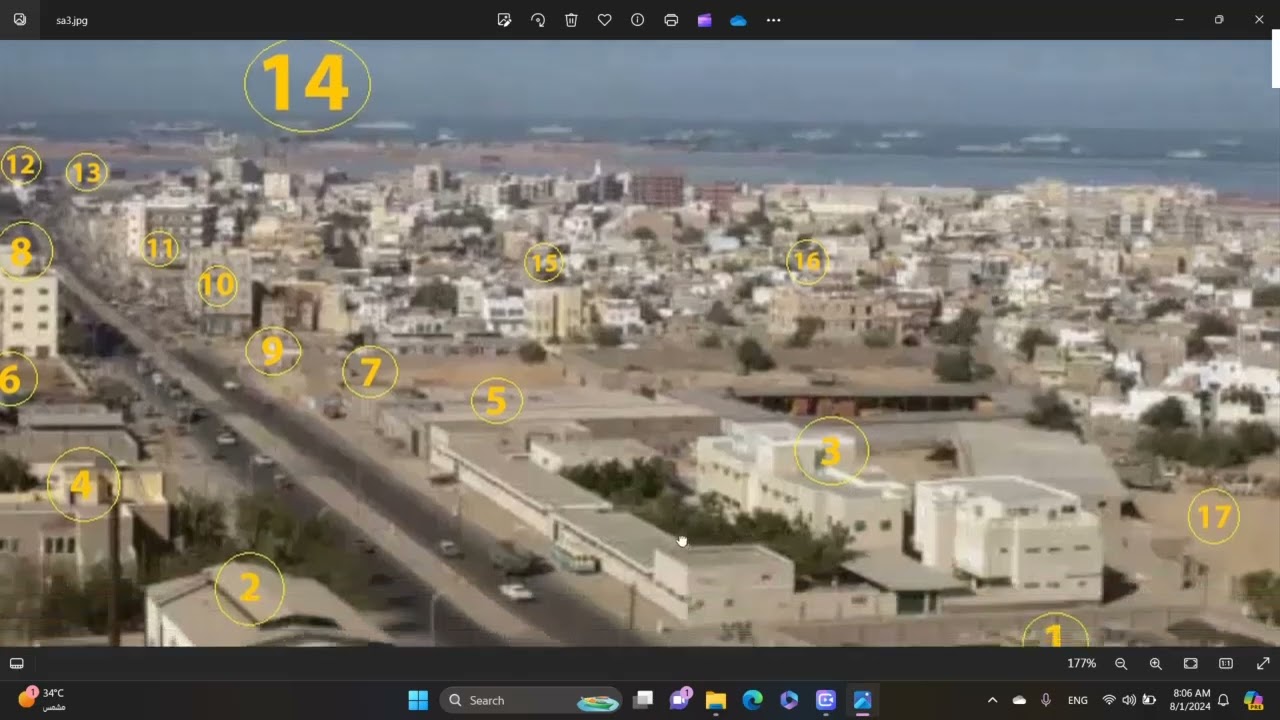Open battery status tray icon
Image resolution: width=1280 pixels, height=720 pixels.
click(1150, 700)
